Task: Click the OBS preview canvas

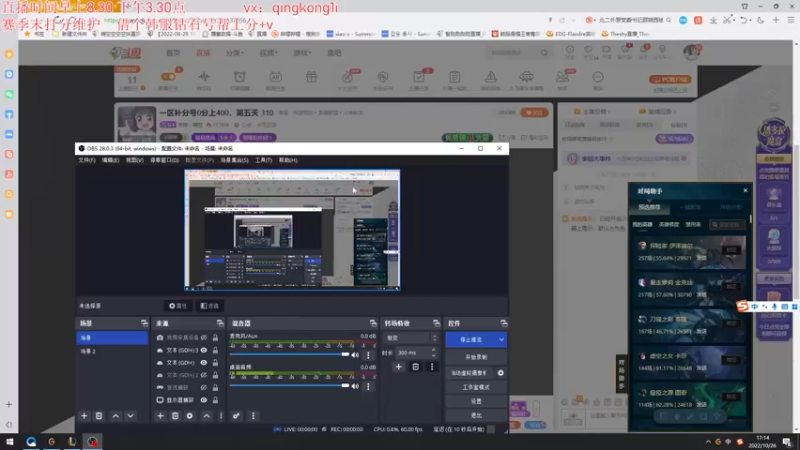Action: point(292,230)
